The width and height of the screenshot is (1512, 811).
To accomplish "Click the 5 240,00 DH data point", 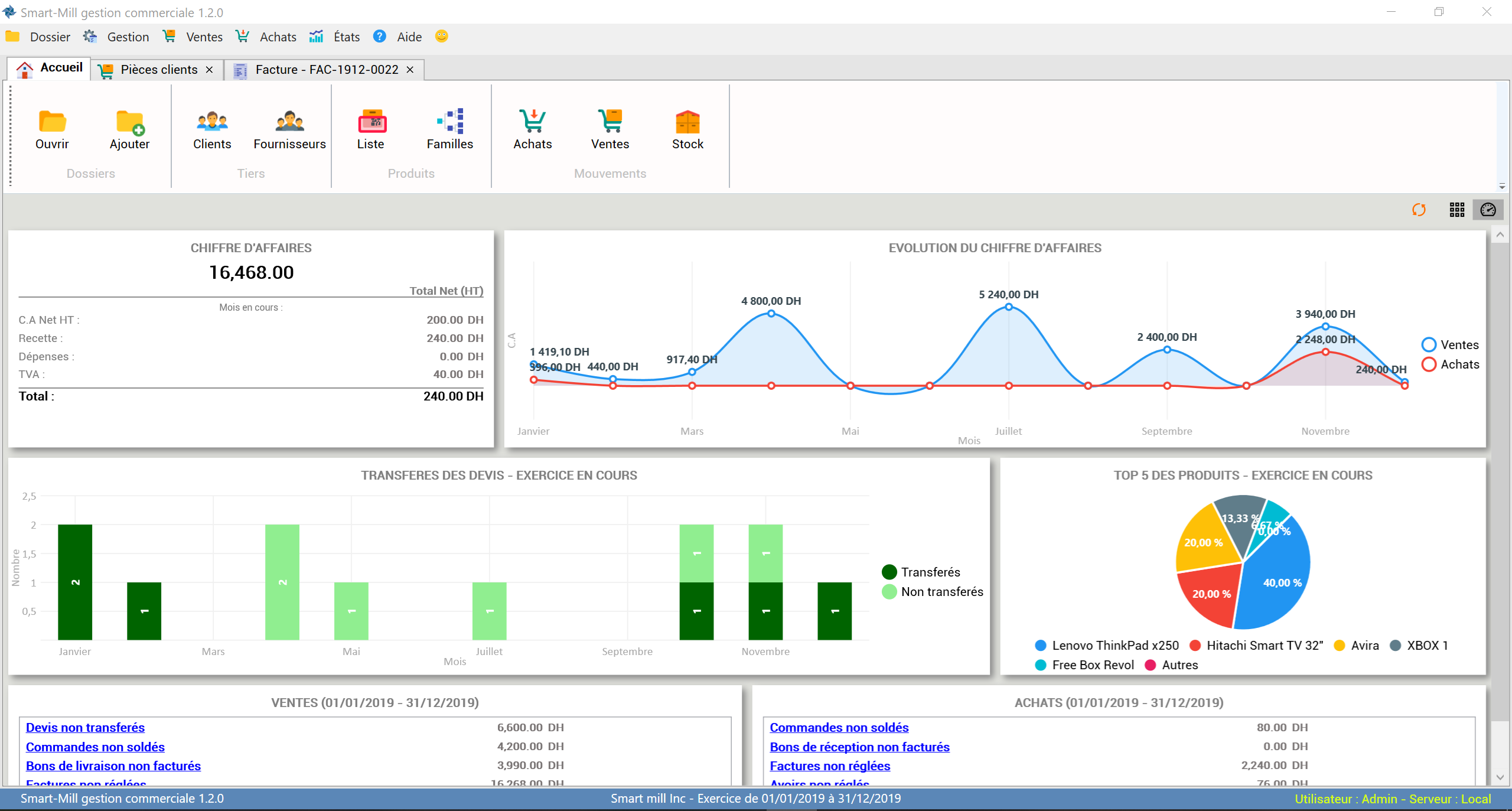I will [1009, 307].
